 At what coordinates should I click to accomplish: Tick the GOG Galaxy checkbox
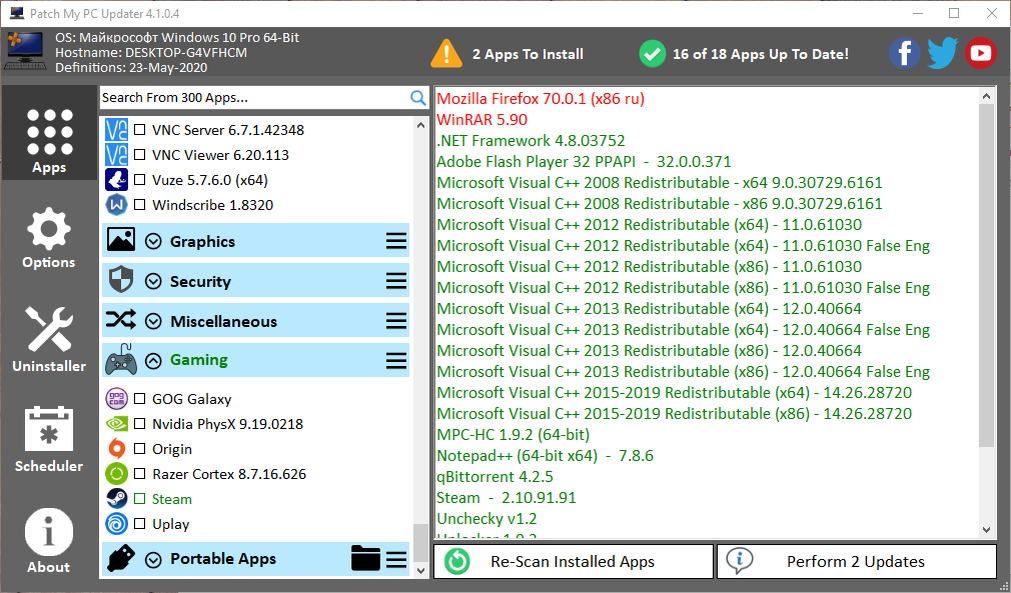139,398
